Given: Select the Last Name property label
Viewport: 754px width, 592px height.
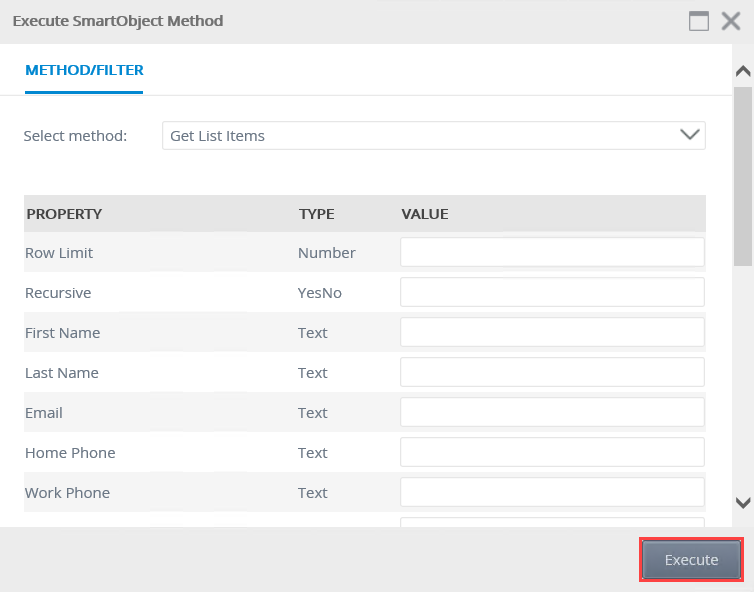Looking at the screenshot, I should tap(62, 373).
